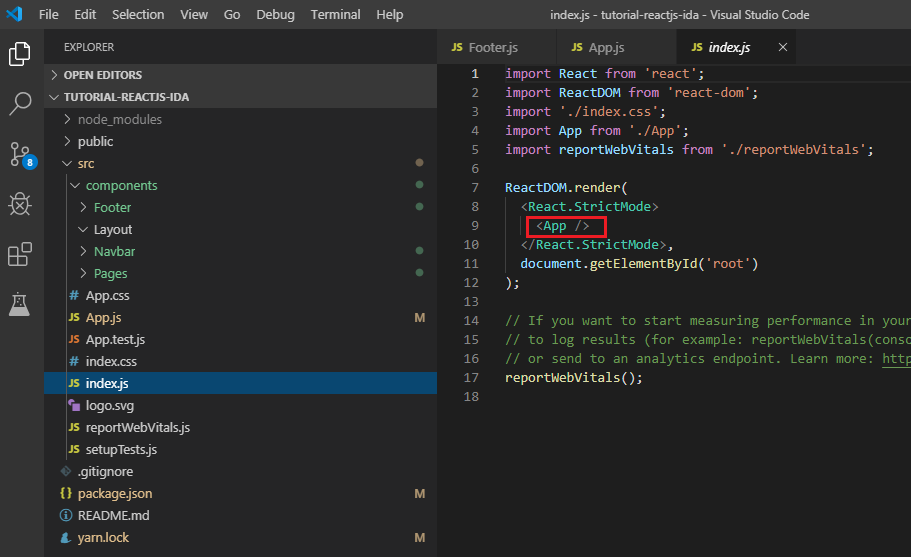The width and height of the screenshot is (911, 557).
Task: Click braces icon of package.json
Action: pos(66,493)
